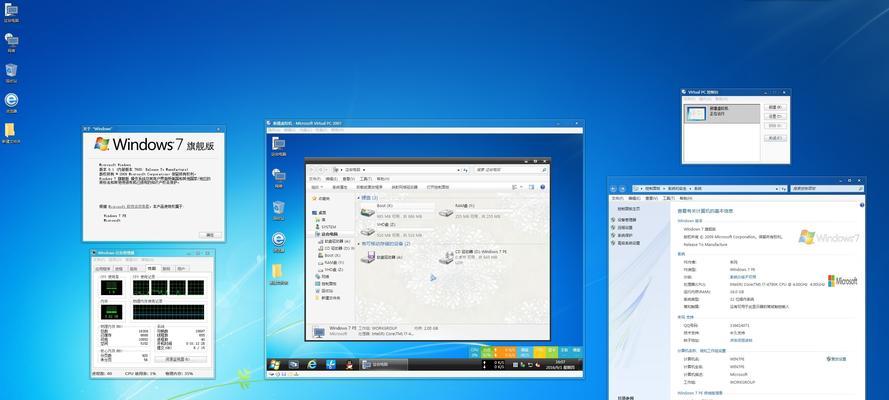889x400 pixels.
Task: Open the view options dropdown in guest Explorer
Action: point(522,187)
